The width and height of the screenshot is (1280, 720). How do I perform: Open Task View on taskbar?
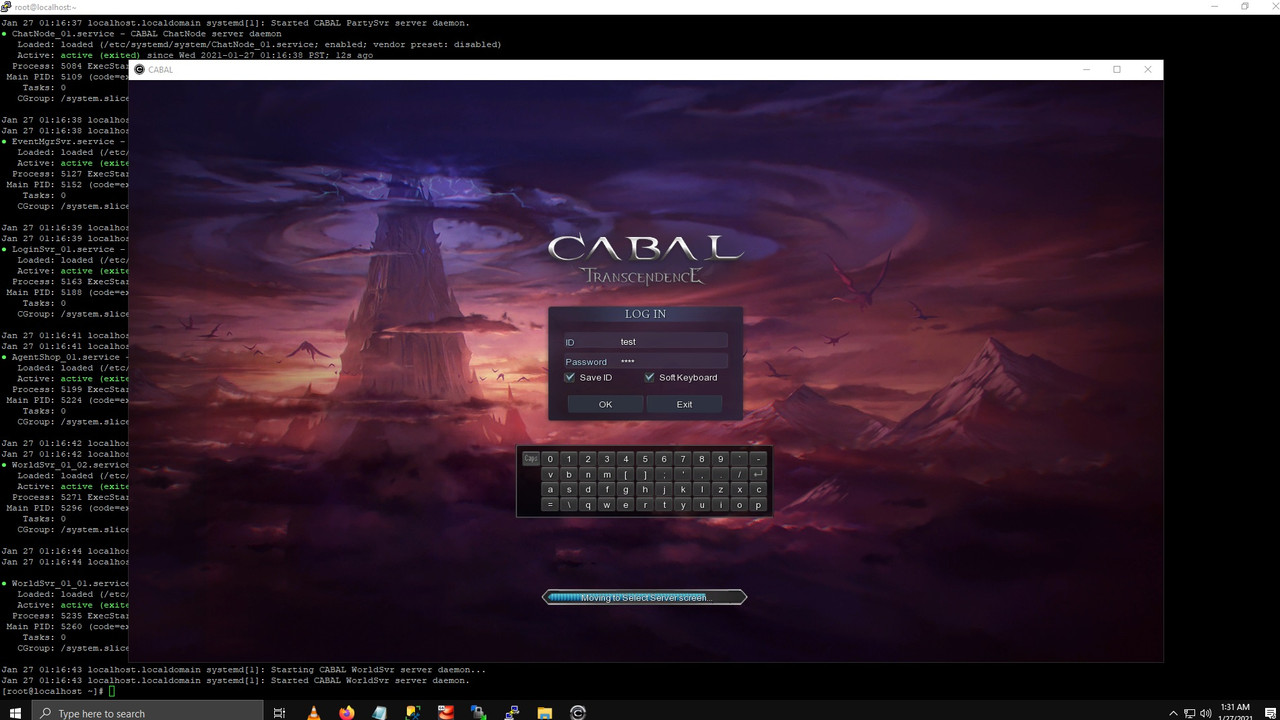279,712
